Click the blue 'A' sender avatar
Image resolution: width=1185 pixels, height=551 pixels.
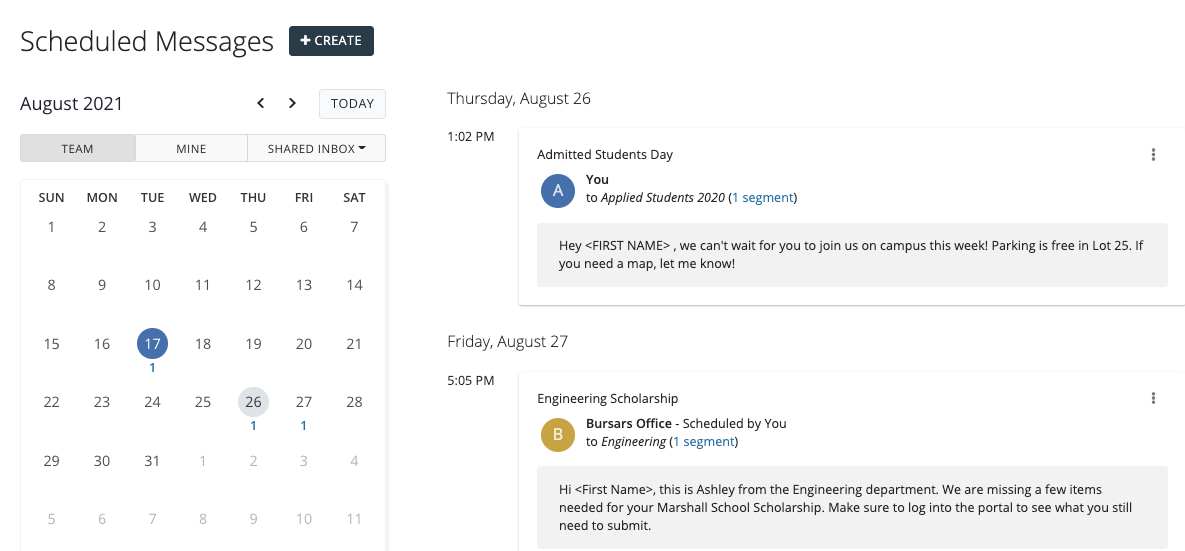click(557, 190)
